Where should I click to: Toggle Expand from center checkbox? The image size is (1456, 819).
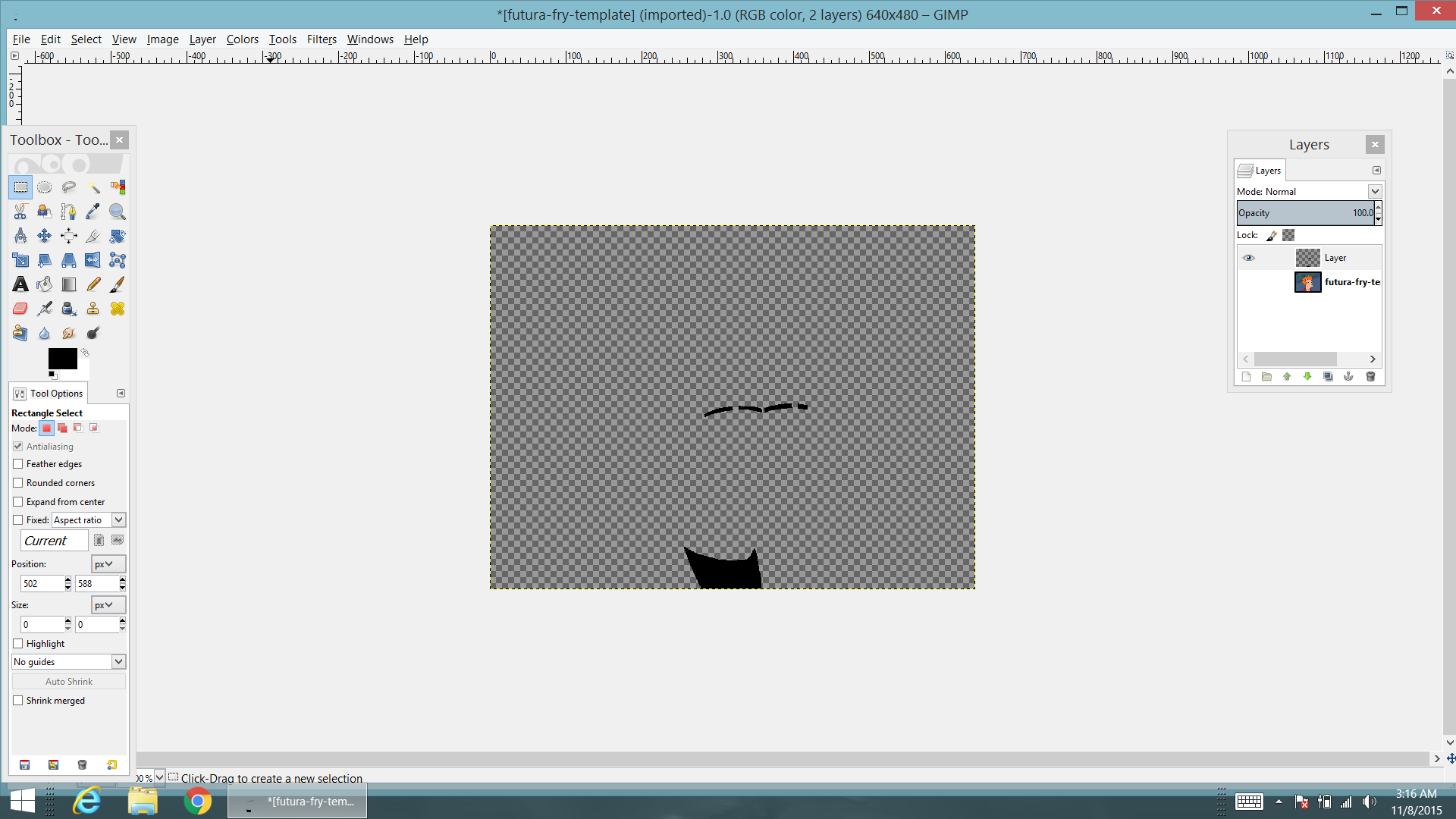click(x=18, y=502)
